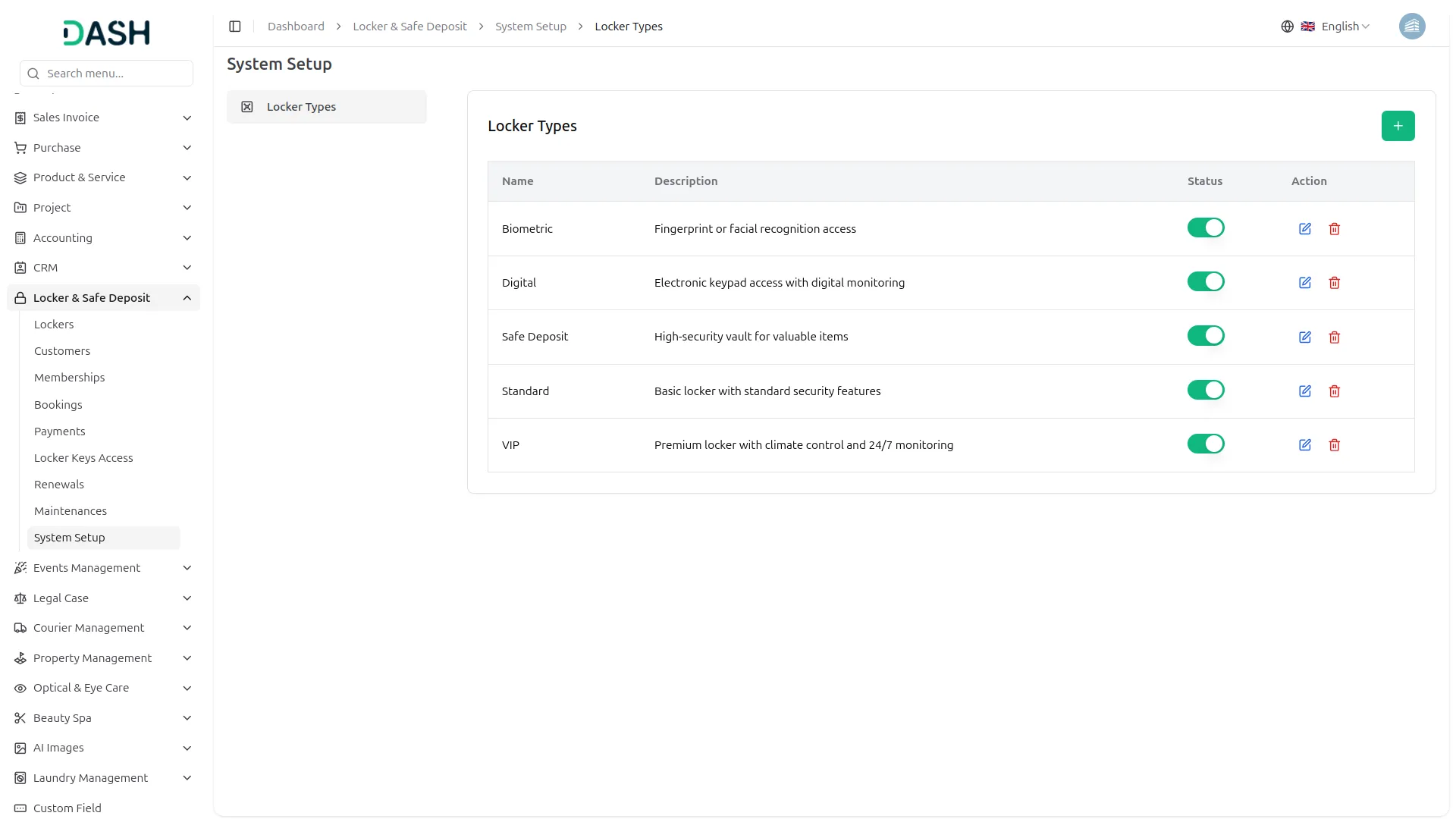
Task: Click the delete trash icon for VIP
Action: click(1335, 445)
